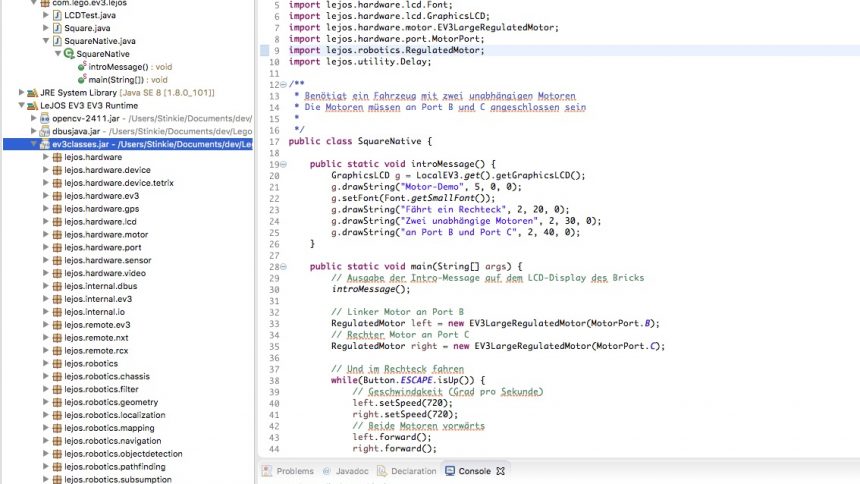Click the marker on line 9 gutter
The image size is (860, 484).
click(264, 50)
